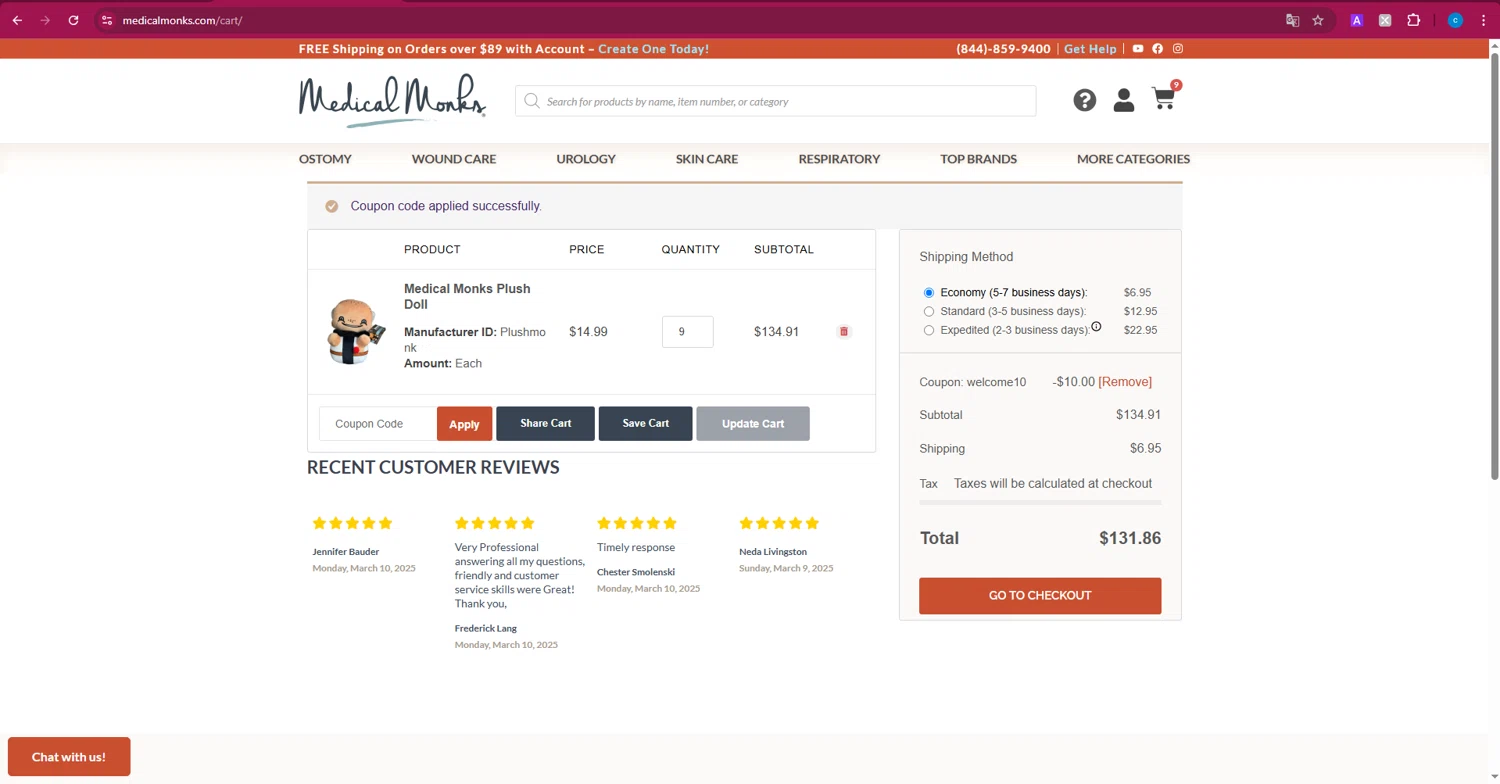Click the Medical Monks Plush Doll product name
1500x784 pixels.
467,296
